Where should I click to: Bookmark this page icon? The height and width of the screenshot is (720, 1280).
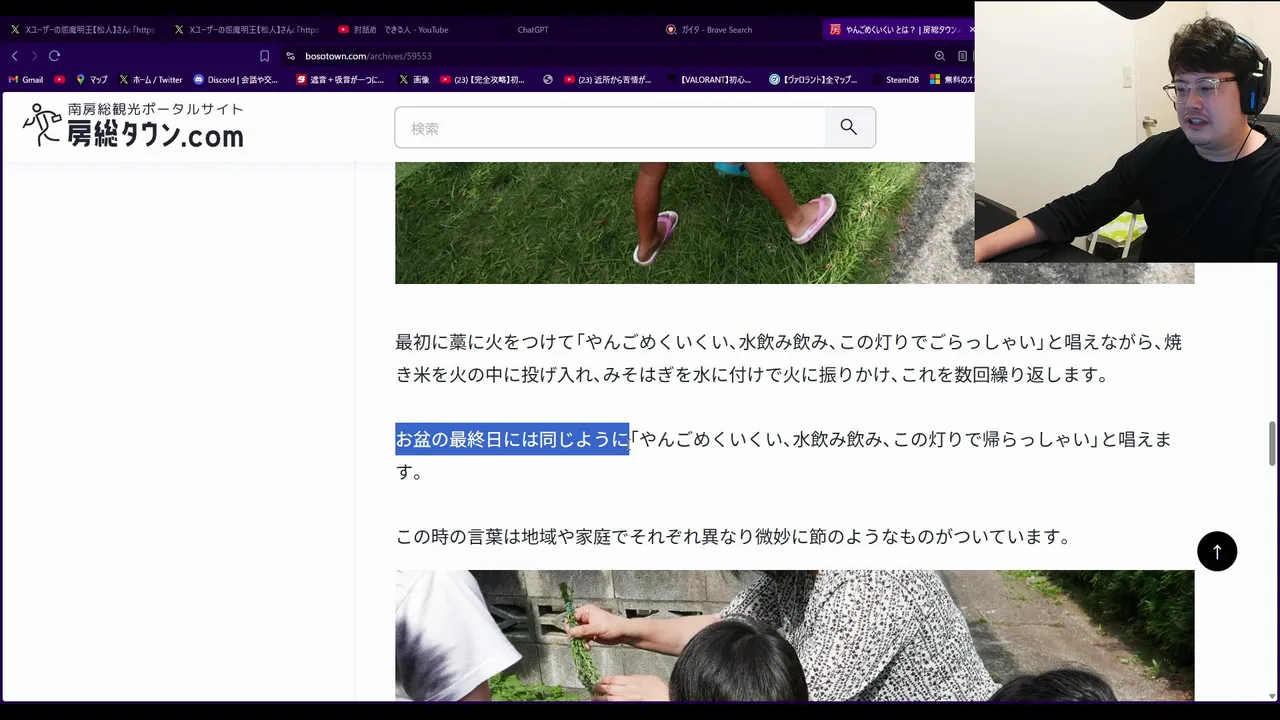[x=264, y=56]
